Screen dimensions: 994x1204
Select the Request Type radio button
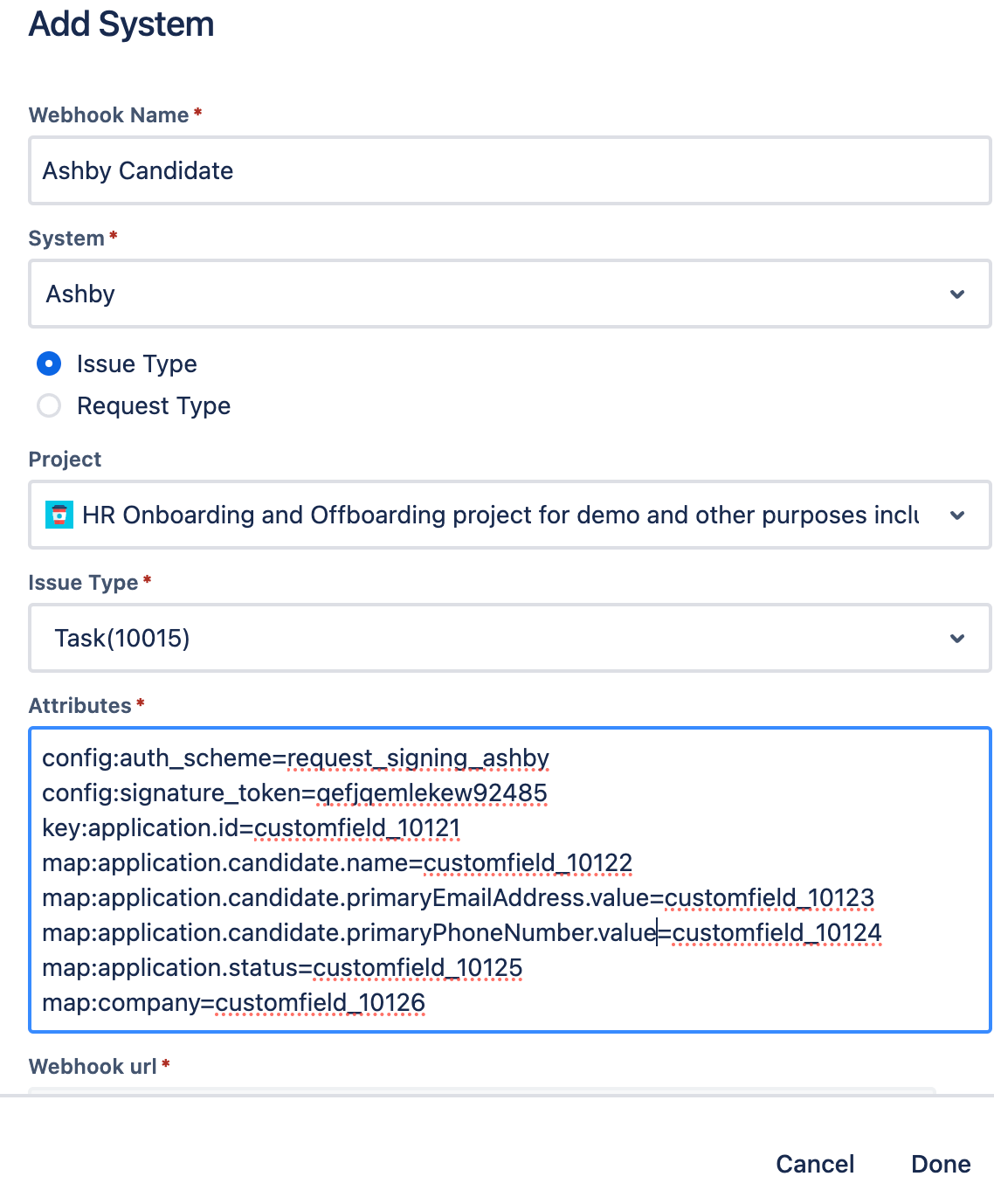49,405
